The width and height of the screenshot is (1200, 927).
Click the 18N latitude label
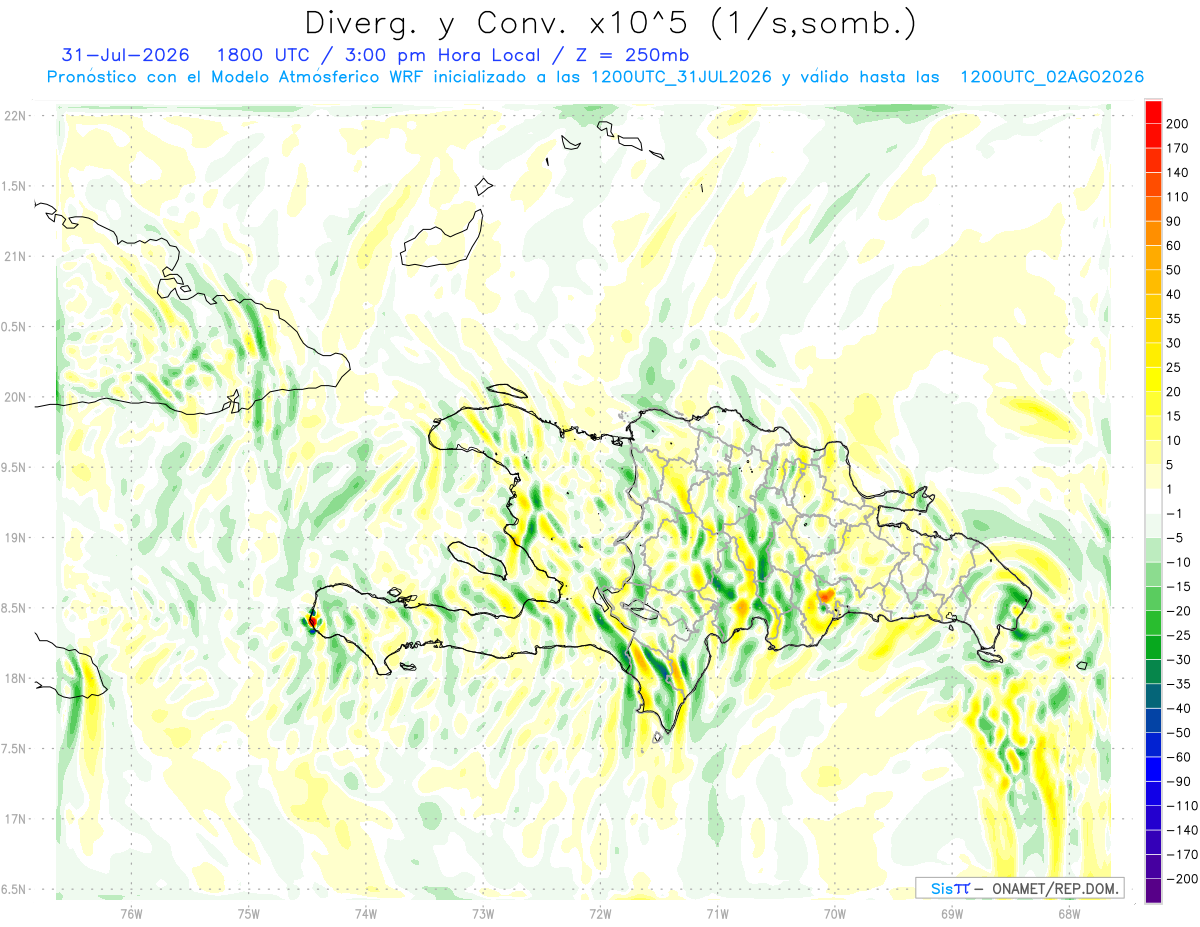coord(14,678)
